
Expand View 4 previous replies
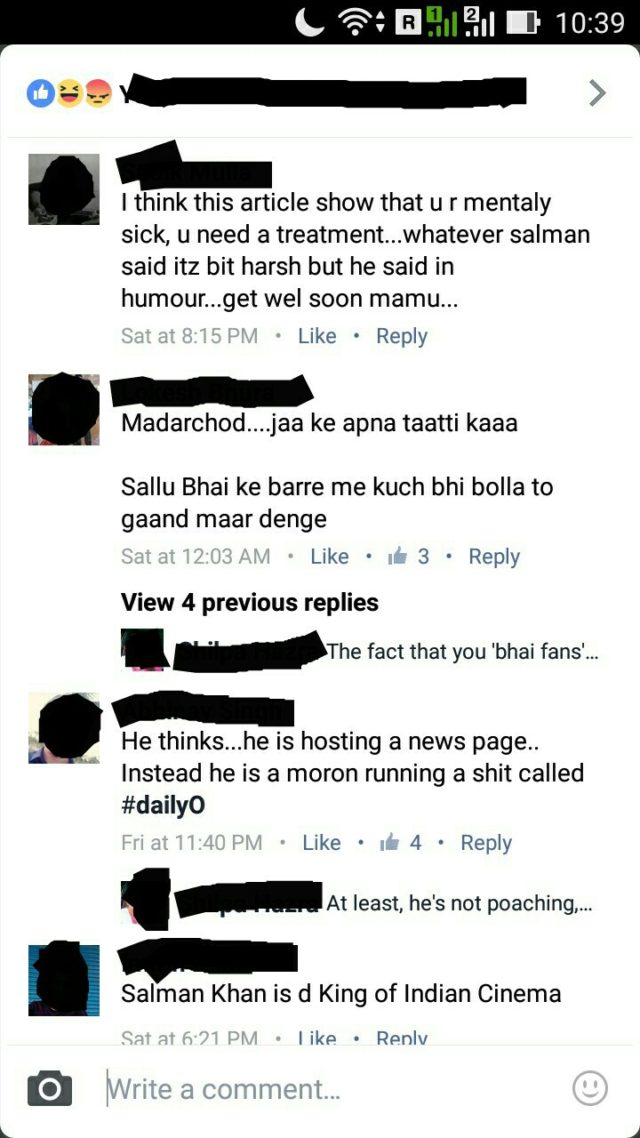250,602
